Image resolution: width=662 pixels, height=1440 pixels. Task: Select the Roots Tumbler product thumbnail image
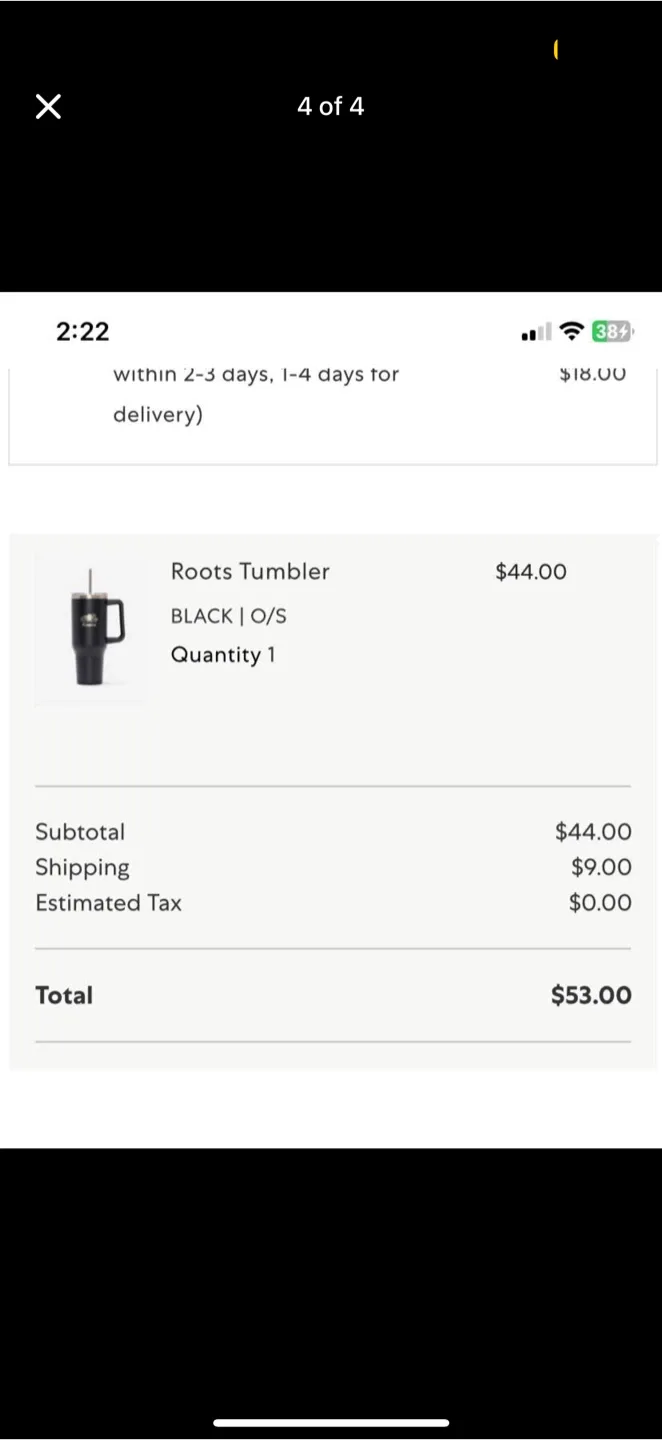(x=90, y=627)
